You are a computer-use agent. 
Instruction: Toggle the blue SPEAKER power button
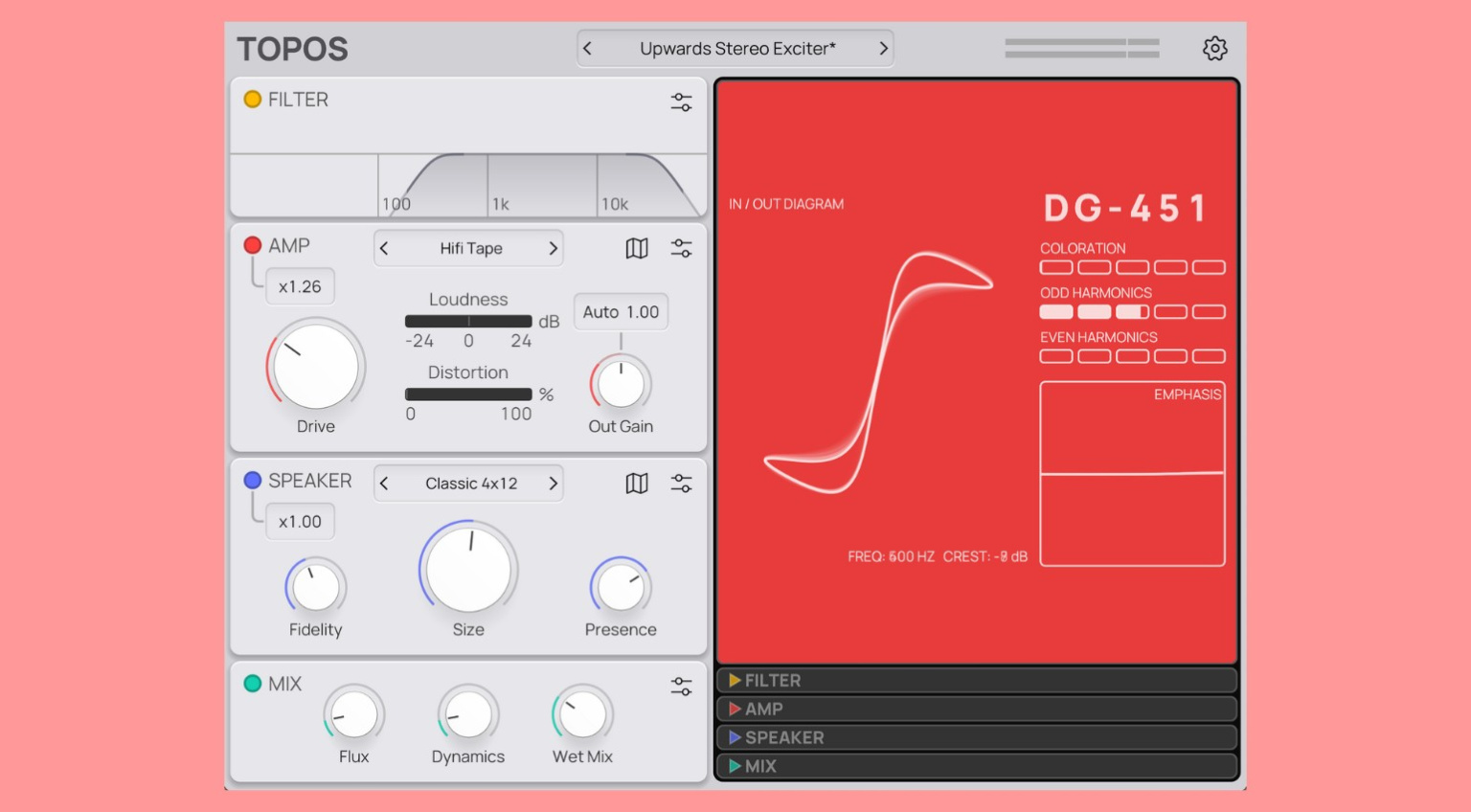tap(253, 481)
